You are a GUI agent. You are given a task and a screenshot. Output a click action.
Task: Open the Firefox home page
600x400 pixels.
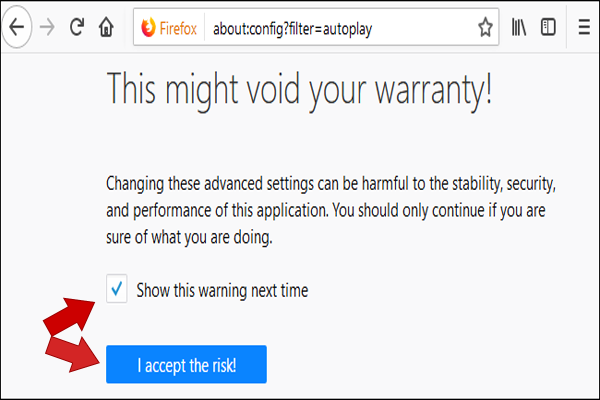pyautogui.click(x=105, y=27)
